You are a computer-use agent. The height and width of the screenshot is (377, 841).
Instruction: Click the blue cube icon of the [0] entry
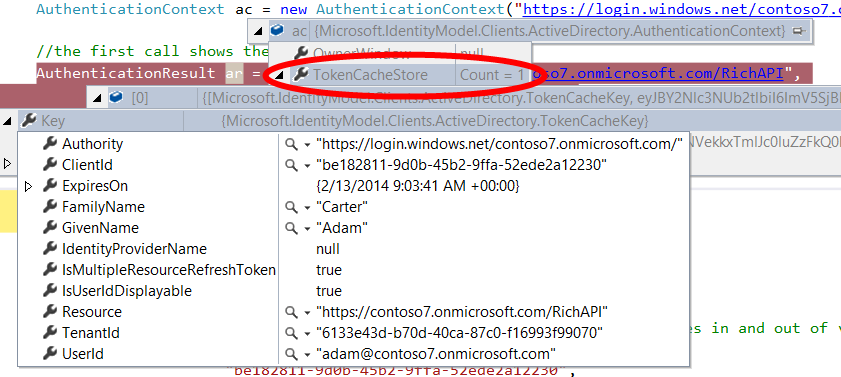(x=115, y=98)
